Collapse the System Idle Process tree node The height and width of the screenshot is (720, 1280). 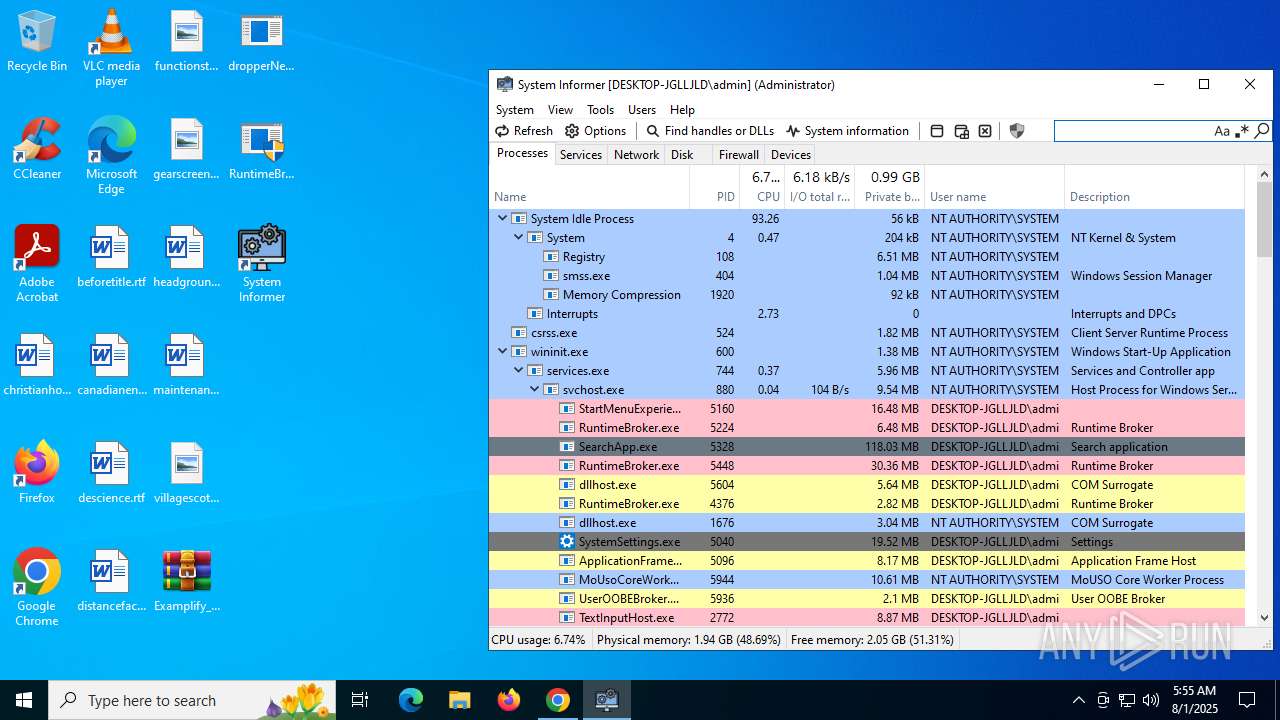click(x=502, y=218)
